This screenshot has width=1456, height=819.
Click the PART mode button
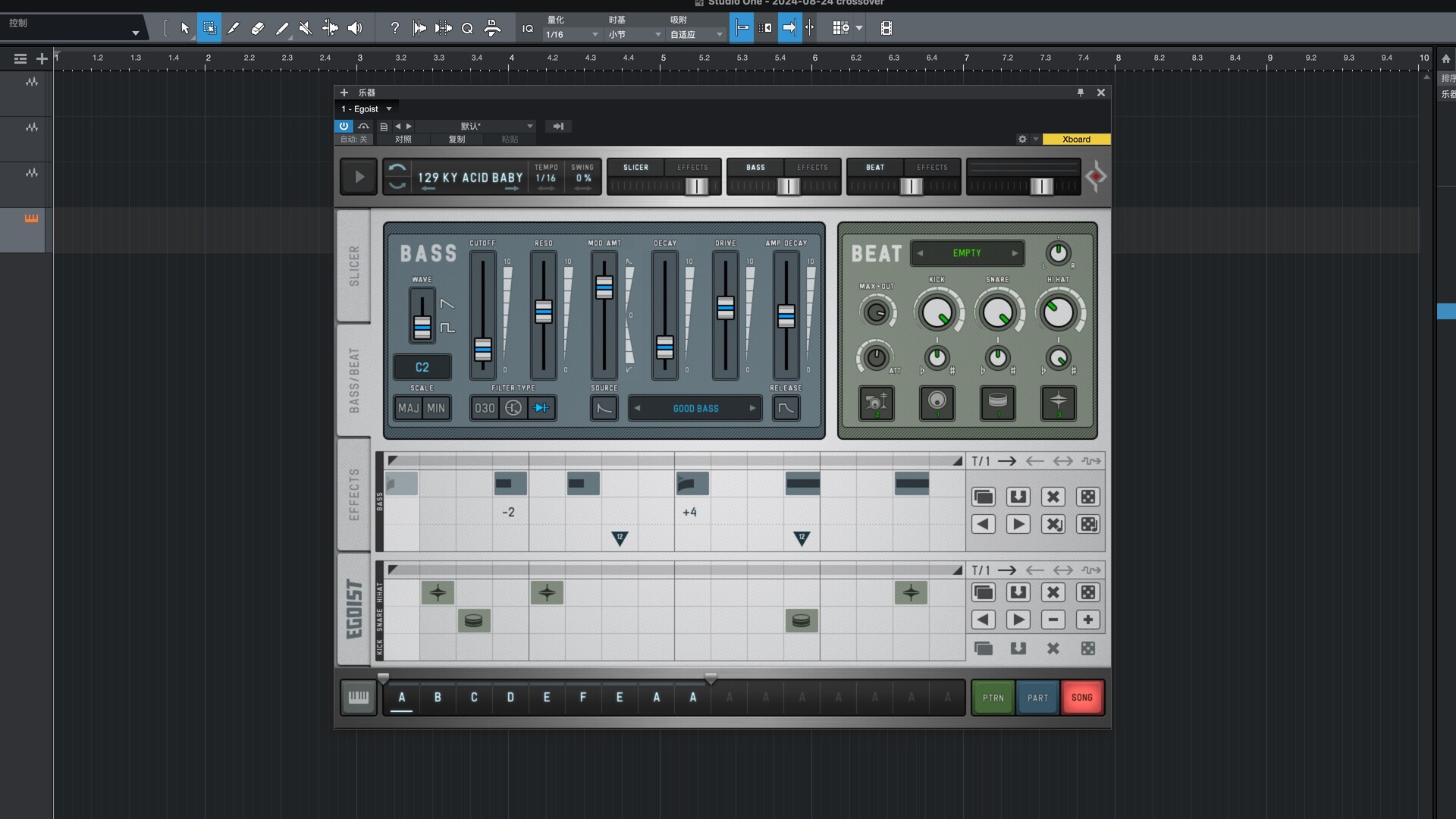(1037, 698)
